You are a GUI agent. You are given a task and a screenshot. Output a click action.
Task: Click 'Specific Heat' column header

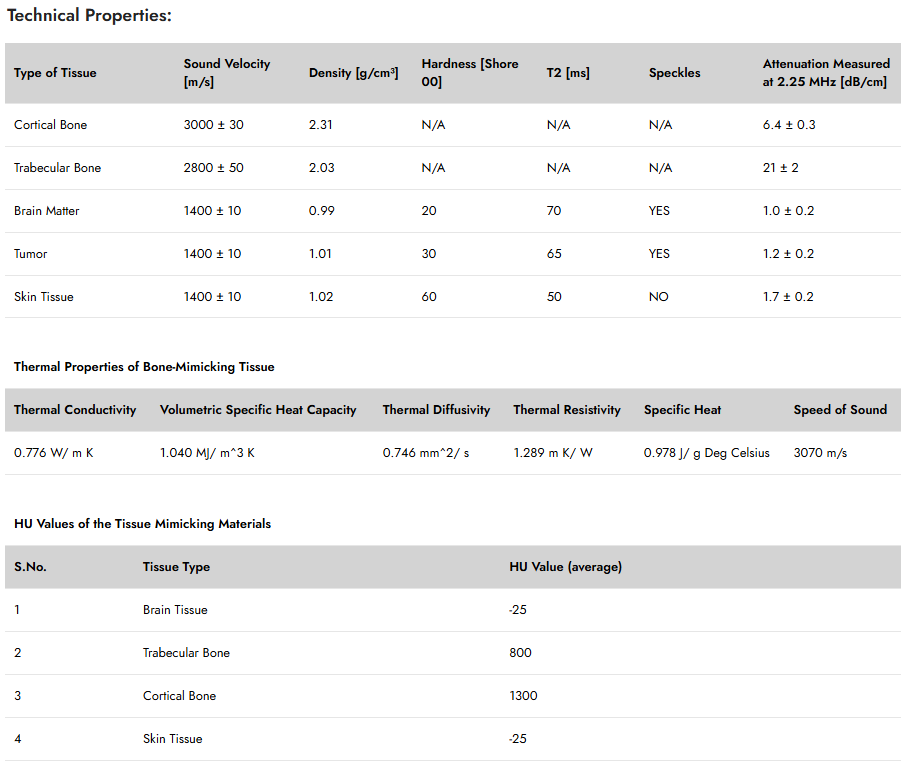pyautogui.click(x=683, y=410)
